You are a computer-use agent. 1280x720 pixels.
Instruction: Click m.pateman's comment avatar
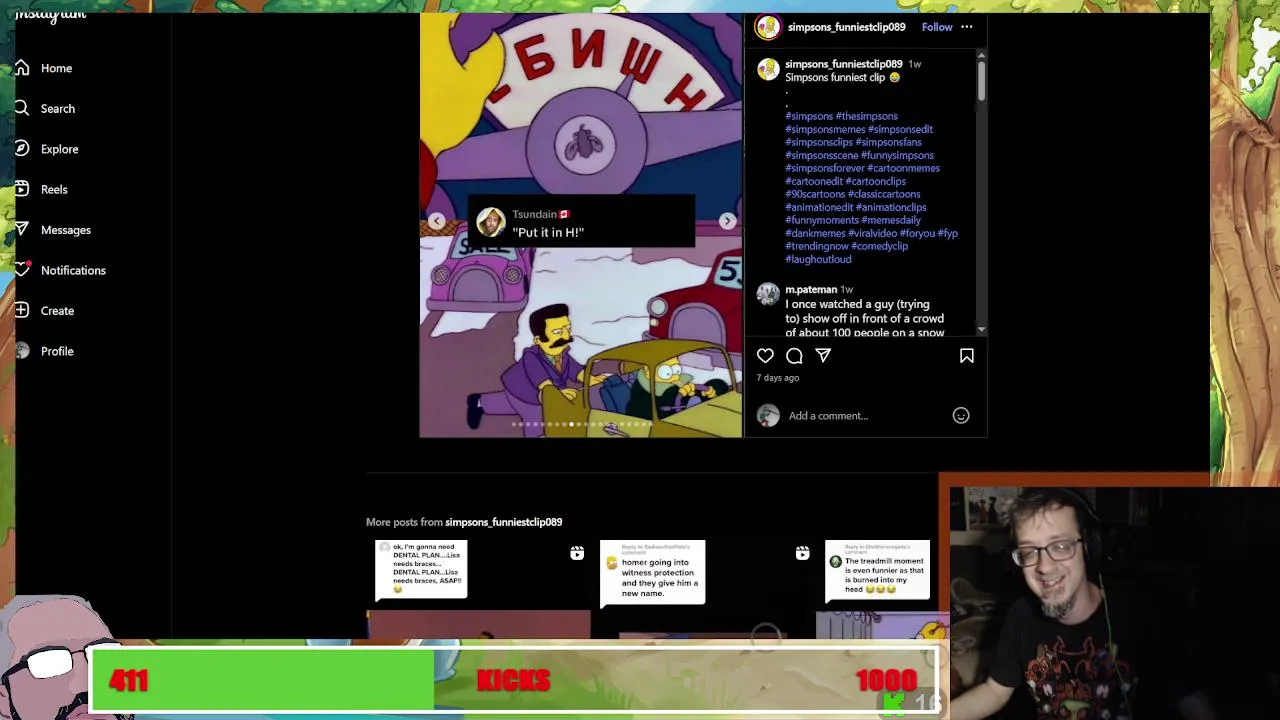point(768,294)
